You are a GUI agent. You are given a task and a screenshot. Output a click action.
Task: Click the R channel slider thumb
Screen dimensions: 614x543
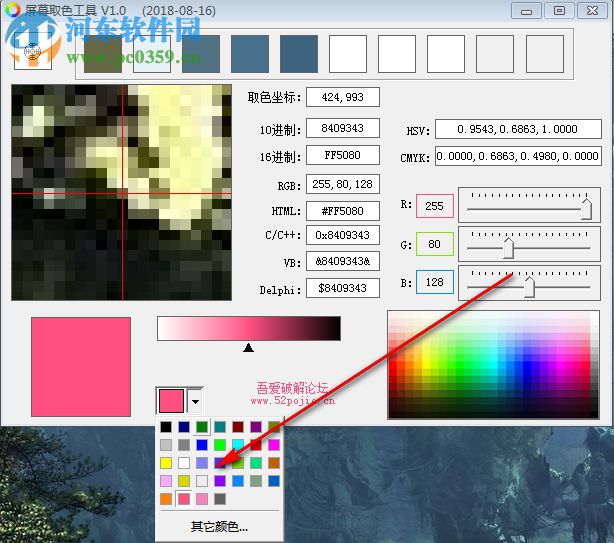pos(586,209)
